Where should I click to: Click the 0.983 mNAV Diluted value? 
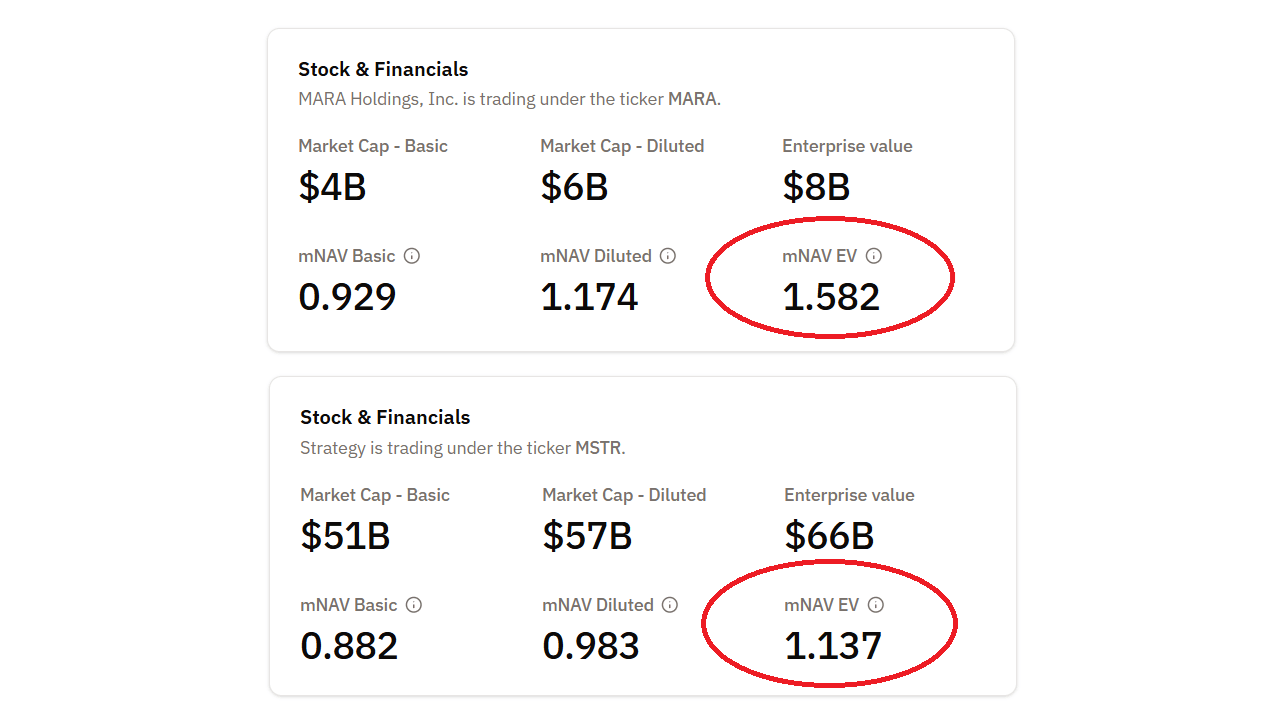(x=591, y=646)
